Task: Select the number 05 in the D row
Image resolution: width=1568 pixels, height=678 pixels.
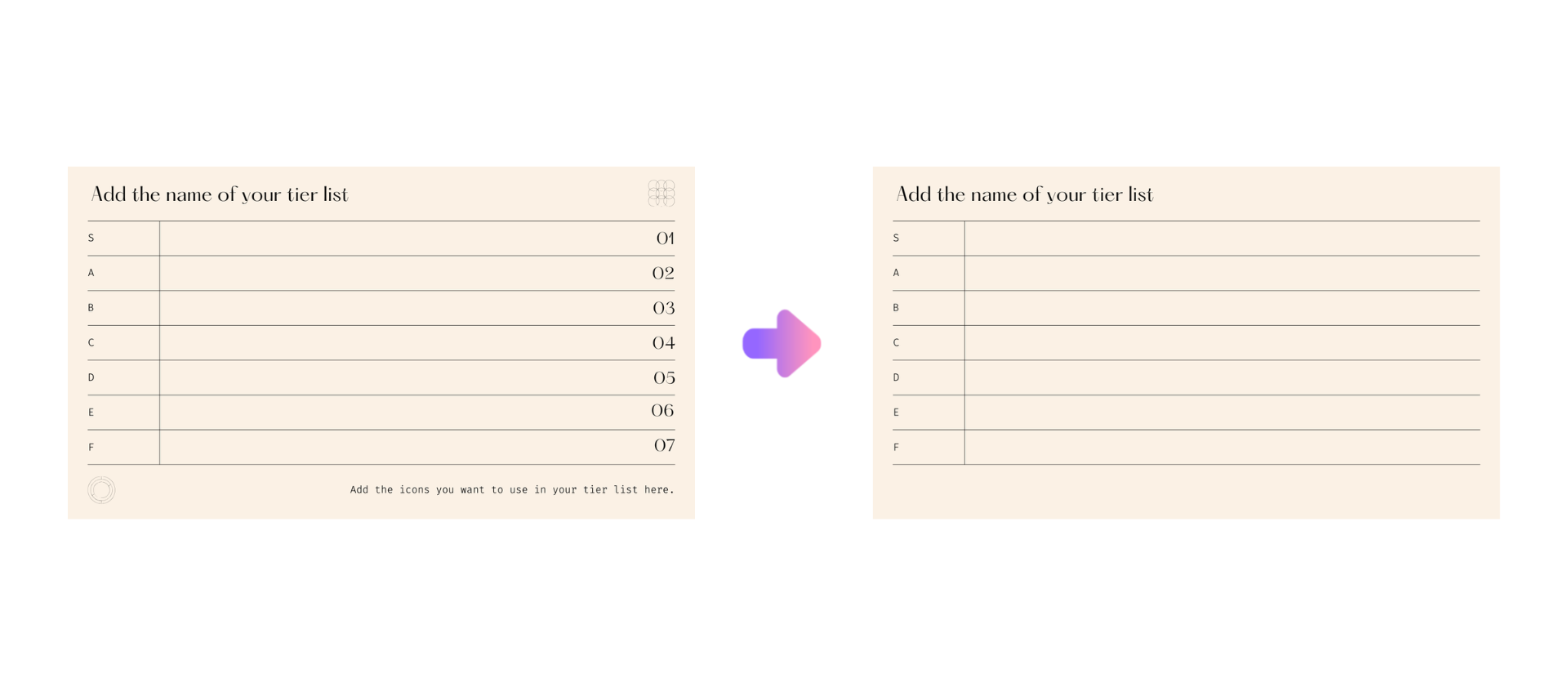Action: click(664, 377)
